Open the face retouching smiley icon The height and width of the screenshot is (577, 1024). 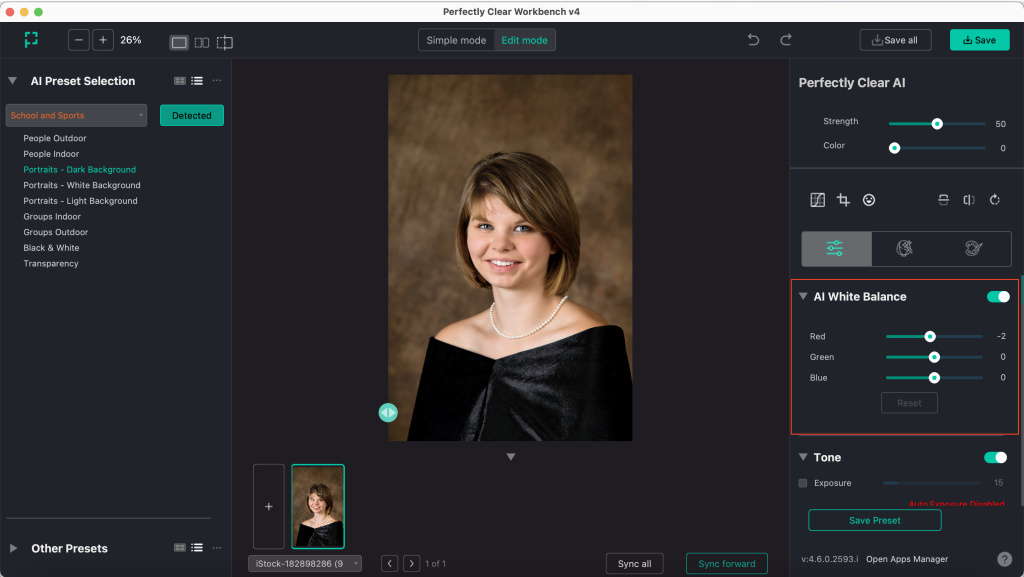(x=869, y=200)
